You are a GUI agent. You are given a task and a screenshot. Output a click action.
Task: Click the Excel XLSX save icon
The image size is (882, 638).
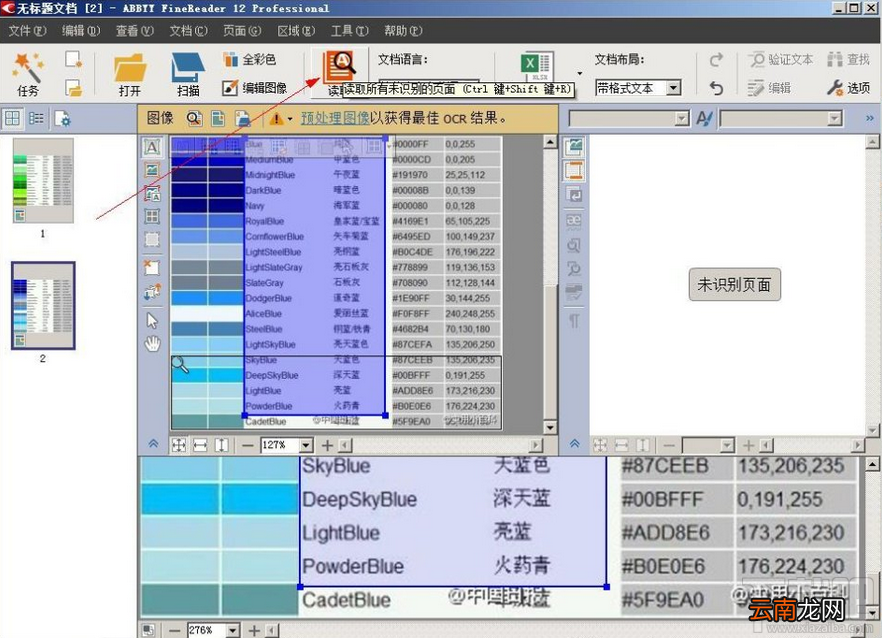536,68
